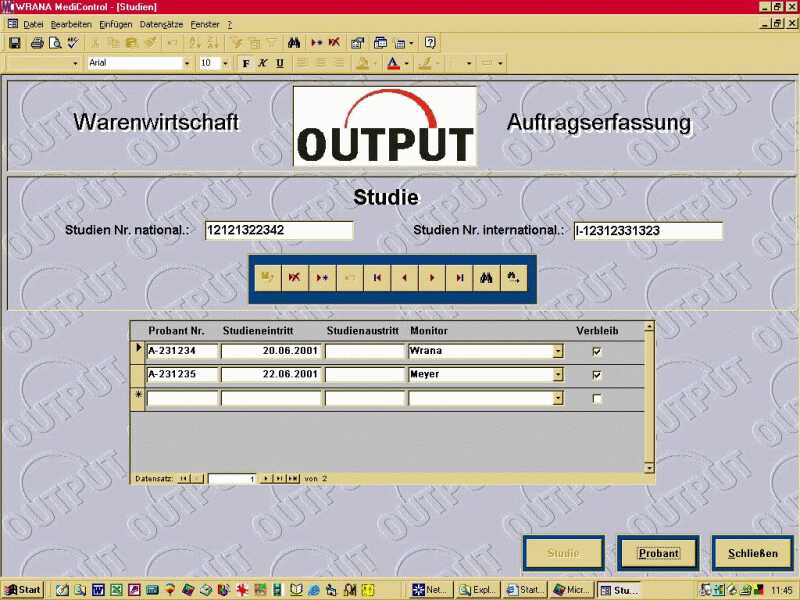Click the Proband button
This screenshot has width=800, height=600.
pyautogui.click(x=658, y=553)
